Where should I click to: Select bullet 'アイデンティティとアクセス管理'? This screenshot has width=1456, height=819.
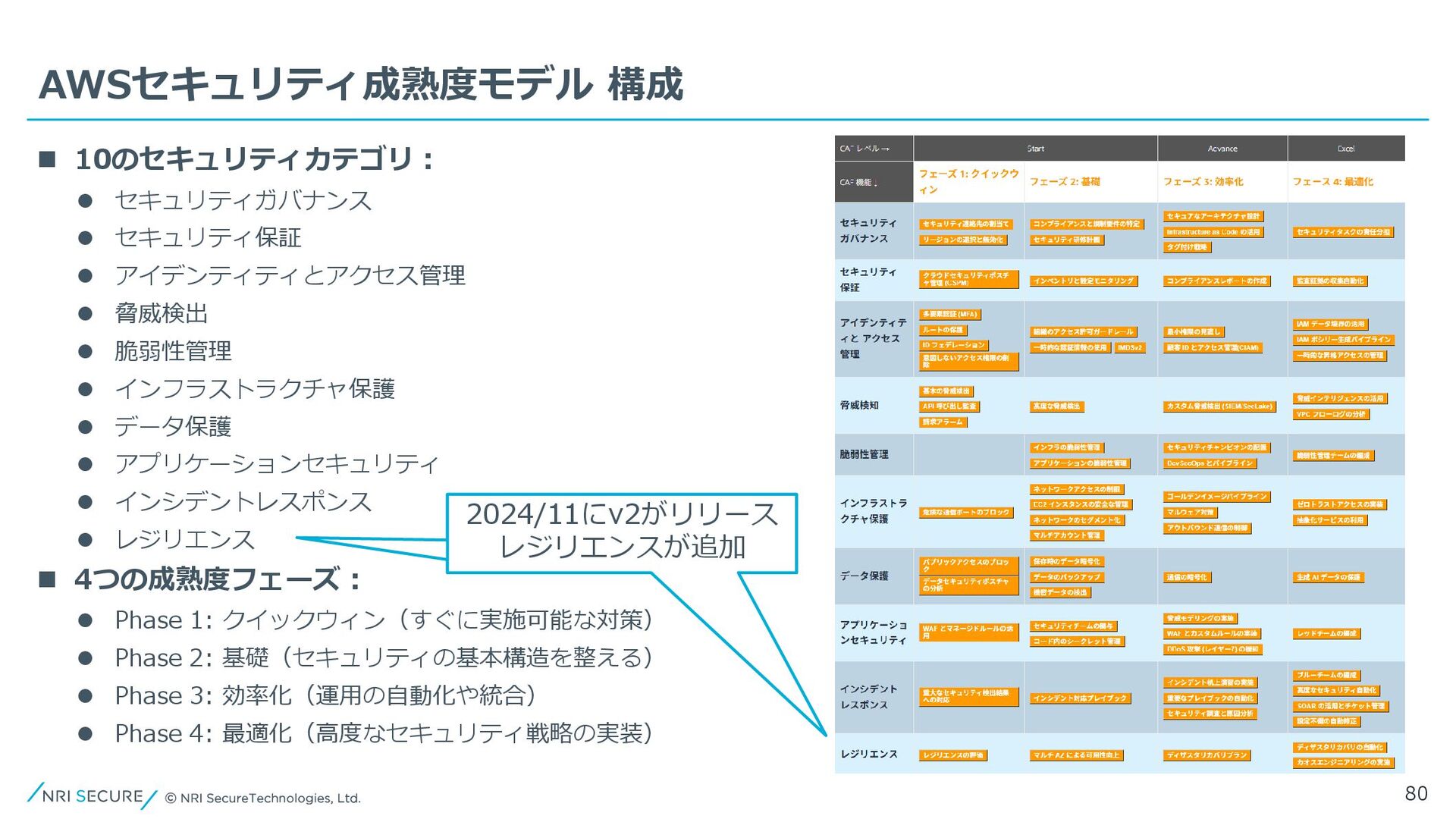coord(290,275)
